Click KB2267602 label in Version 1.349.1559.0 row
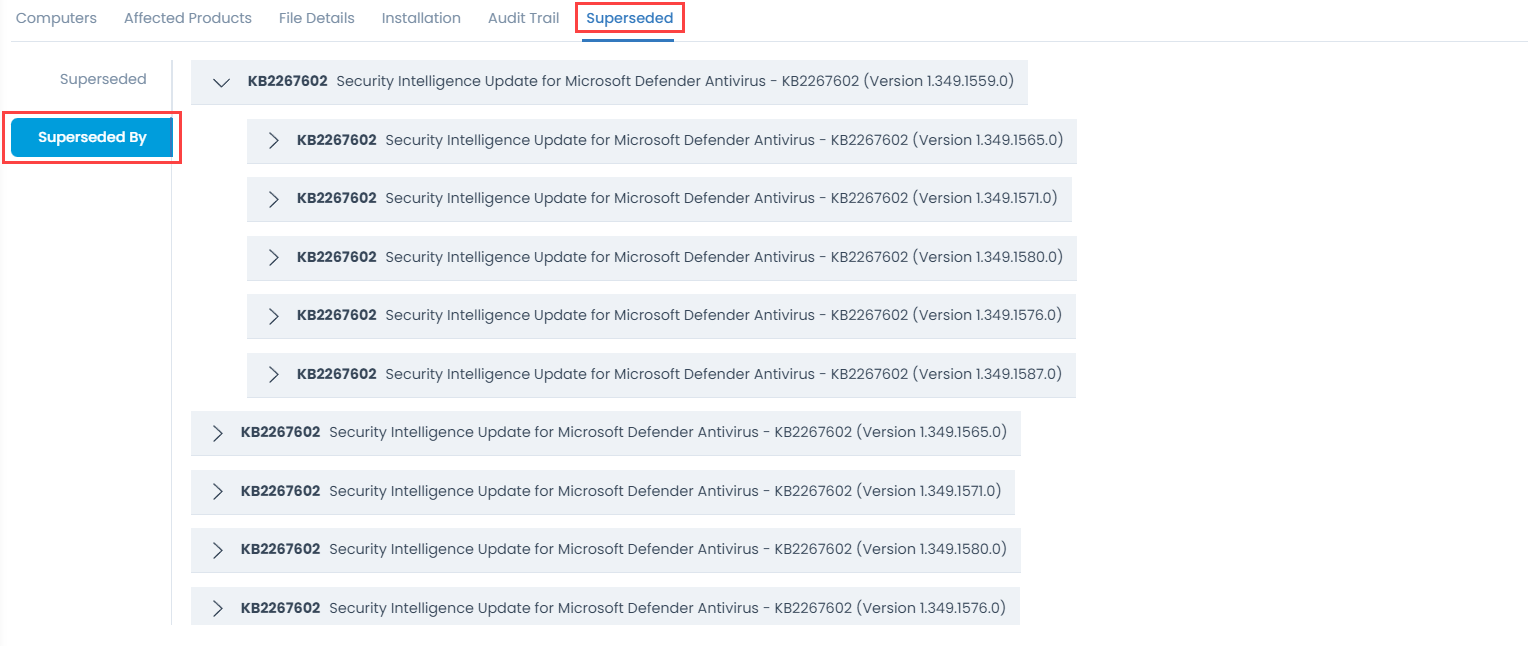1535x646 pixels. tap(287, 82)
